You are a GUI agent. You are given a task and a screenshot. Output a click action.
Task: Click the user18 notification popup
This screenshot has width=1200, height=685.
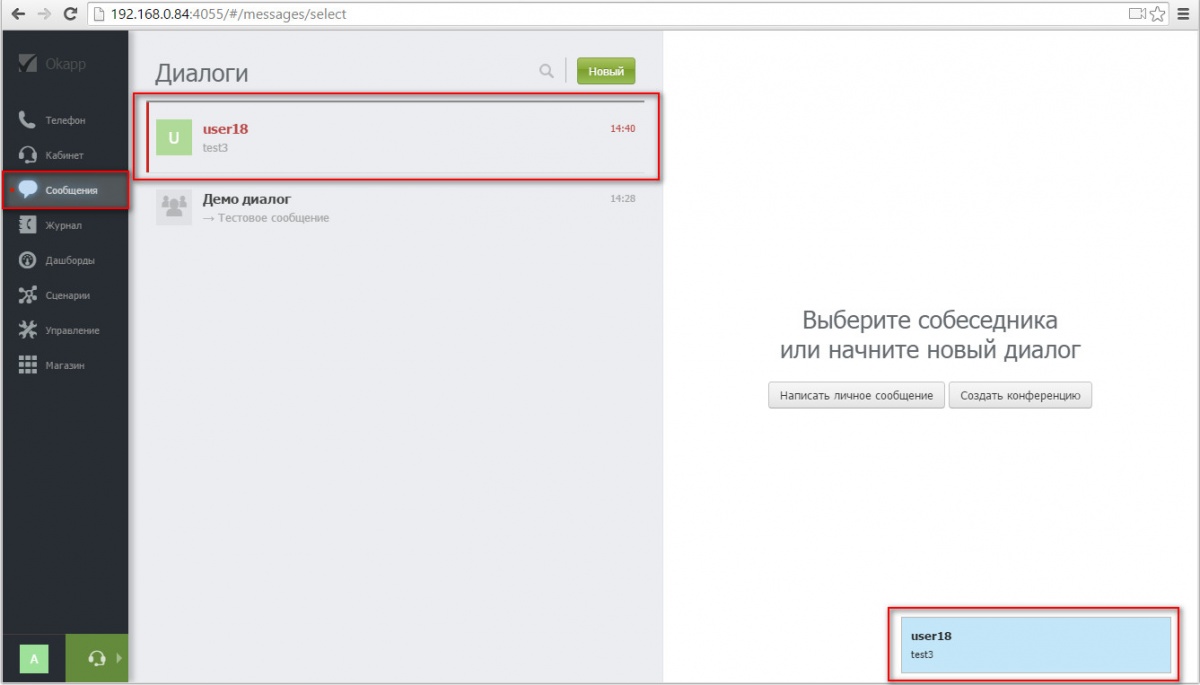point(1030,644)
